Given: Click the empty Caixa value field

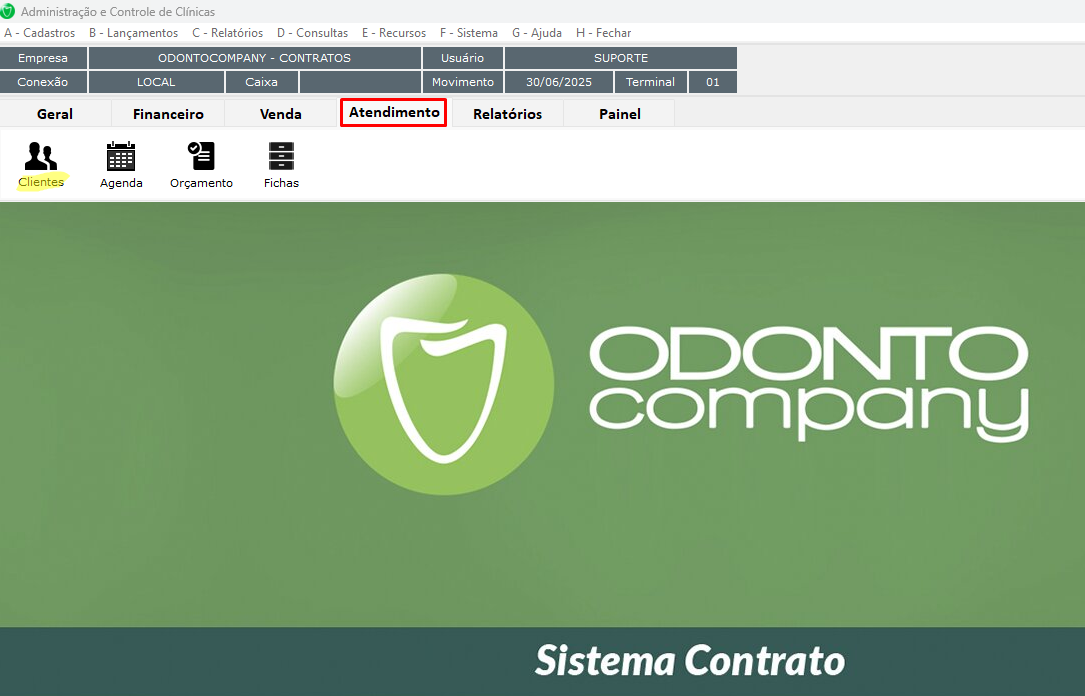Looking at the screenshot, I should (x=360, y=82).
